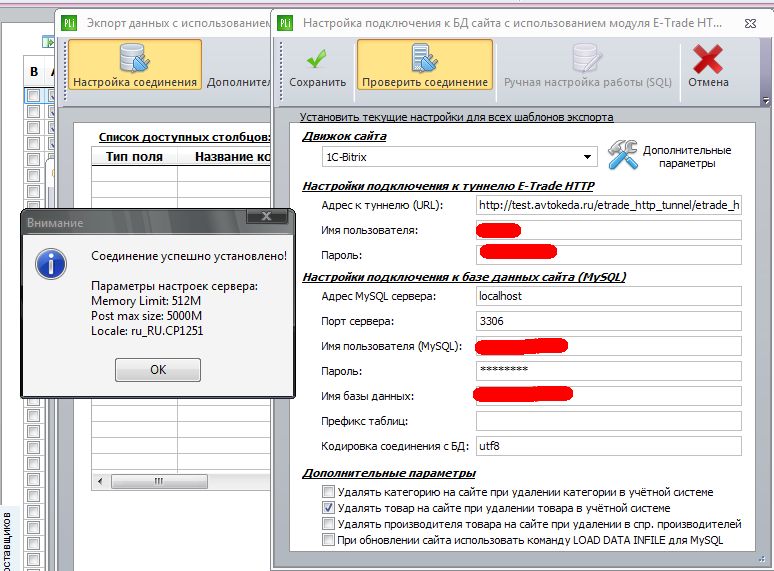Click the tunnel Имя пользователя field
Image resolution: width=774 pixels, height=571 pixels.
(609, 230)
